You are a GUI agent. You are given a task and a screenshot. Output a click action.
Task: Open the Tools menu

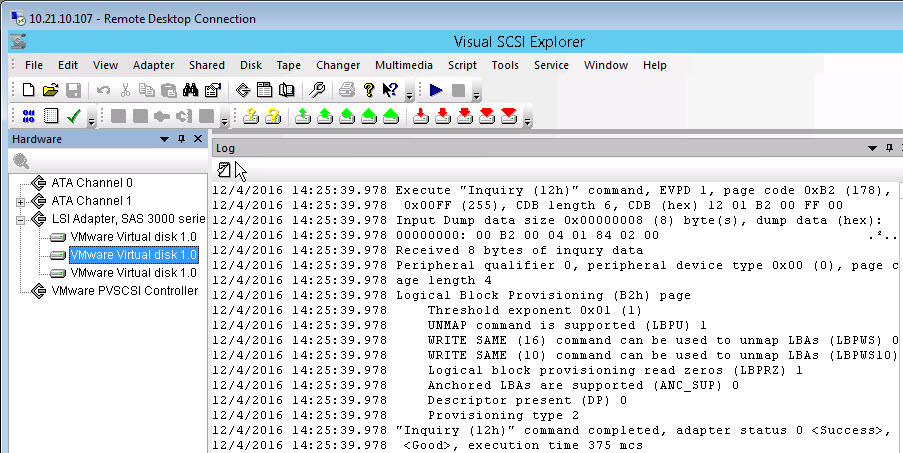point(505,65)
